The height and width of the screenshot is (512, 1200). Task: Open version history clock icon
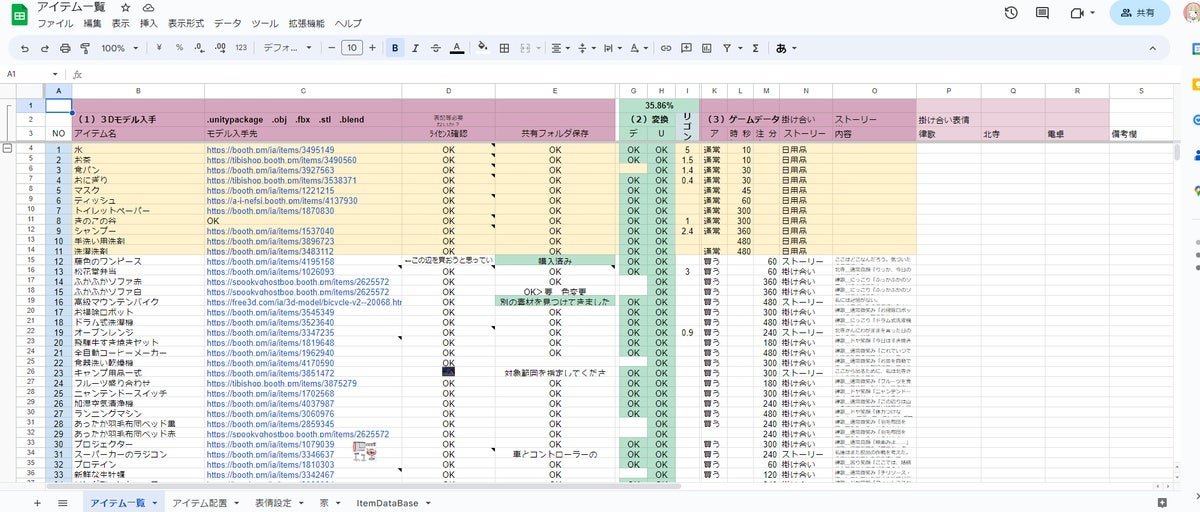(x=1011, y=13)
